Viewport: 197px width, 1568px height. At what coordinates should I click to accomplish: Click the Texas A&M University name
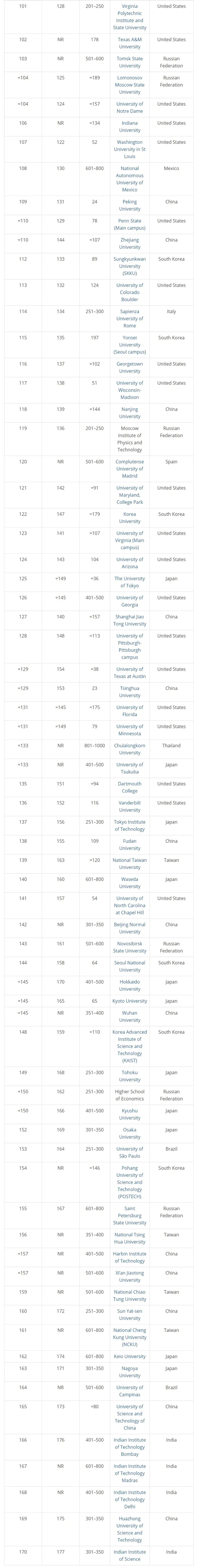coord(129,43)
